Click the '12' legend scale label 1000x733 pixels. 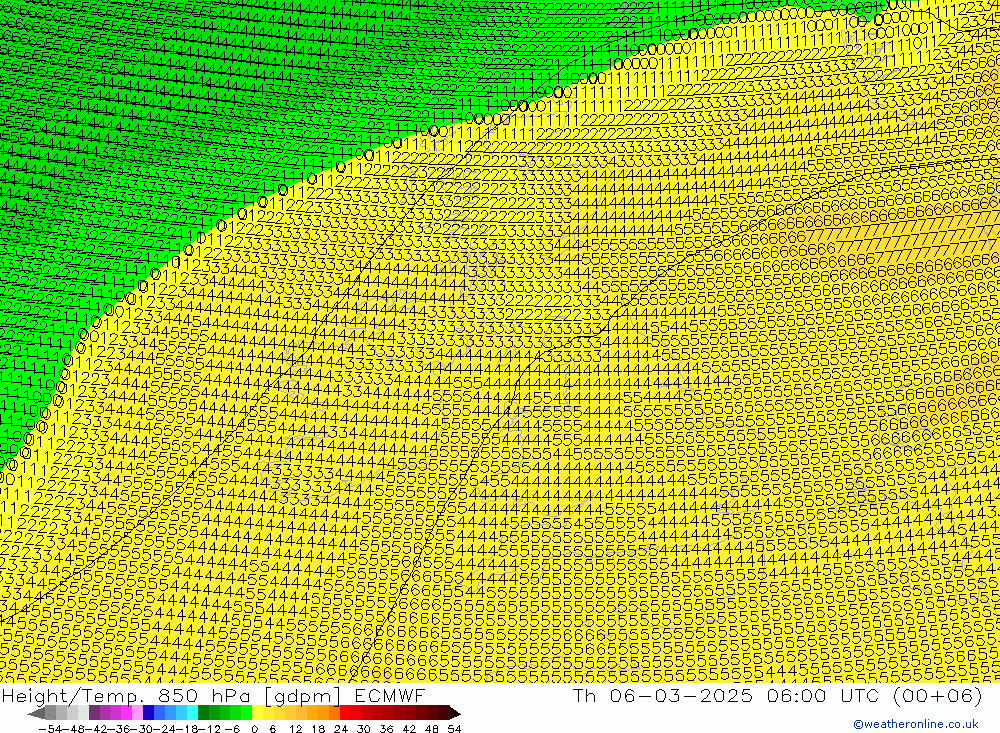(296, 729)
